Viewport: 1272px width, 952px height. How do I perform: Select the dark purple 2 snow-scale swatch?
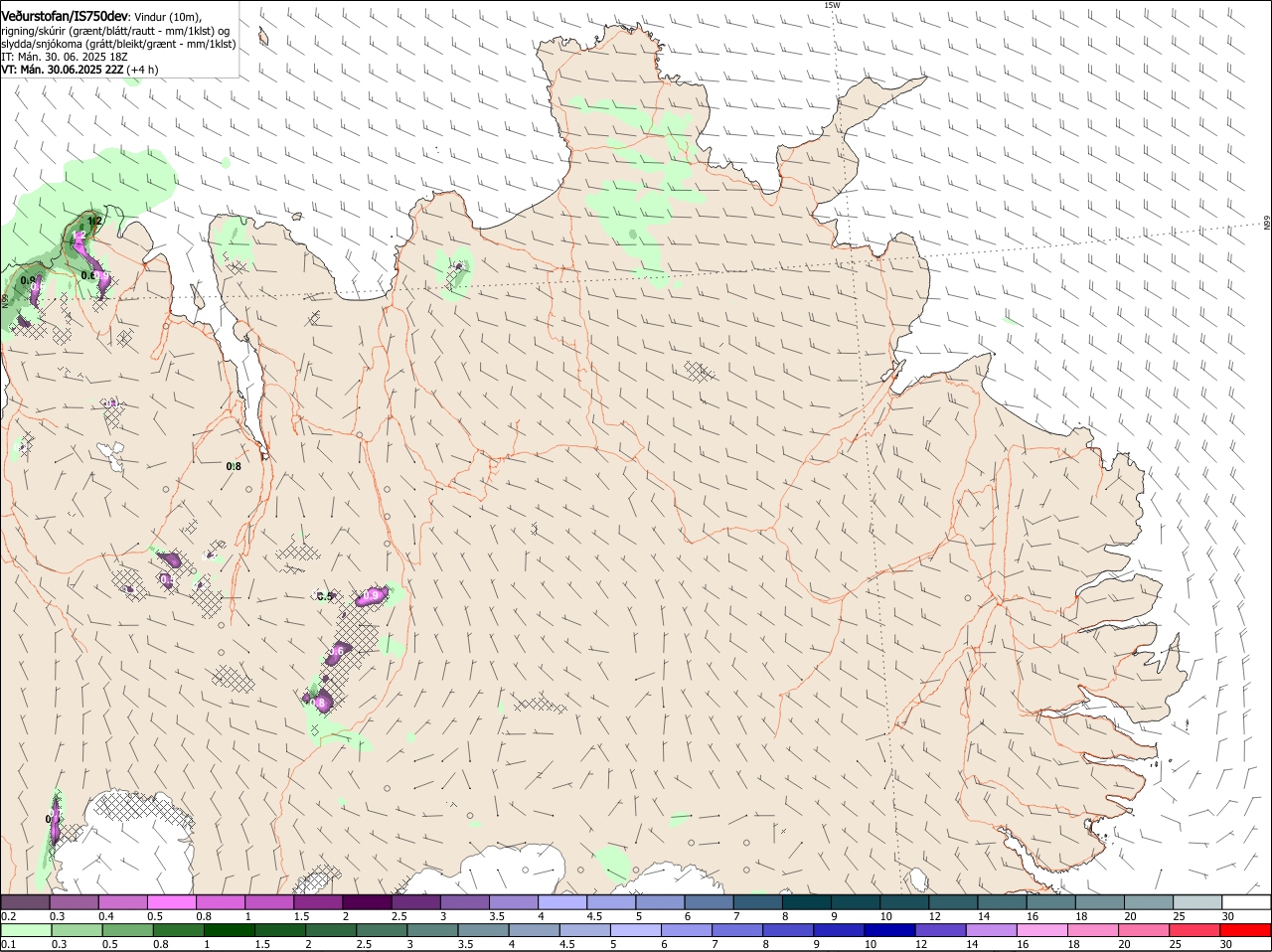pyautogui.click(x=366, y=902)
